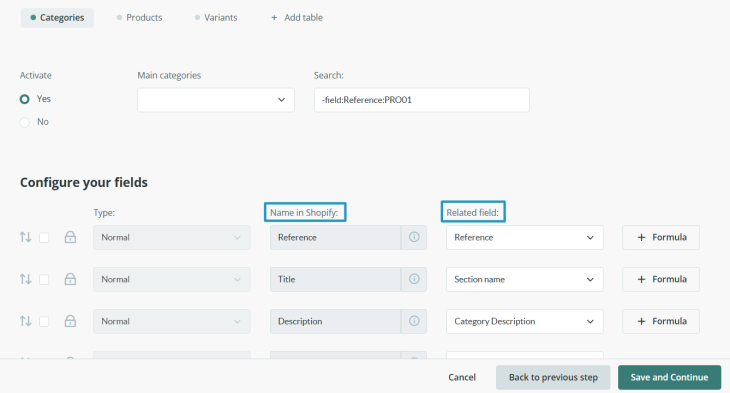Add a Formula to the Reference row

coord(661,237)
